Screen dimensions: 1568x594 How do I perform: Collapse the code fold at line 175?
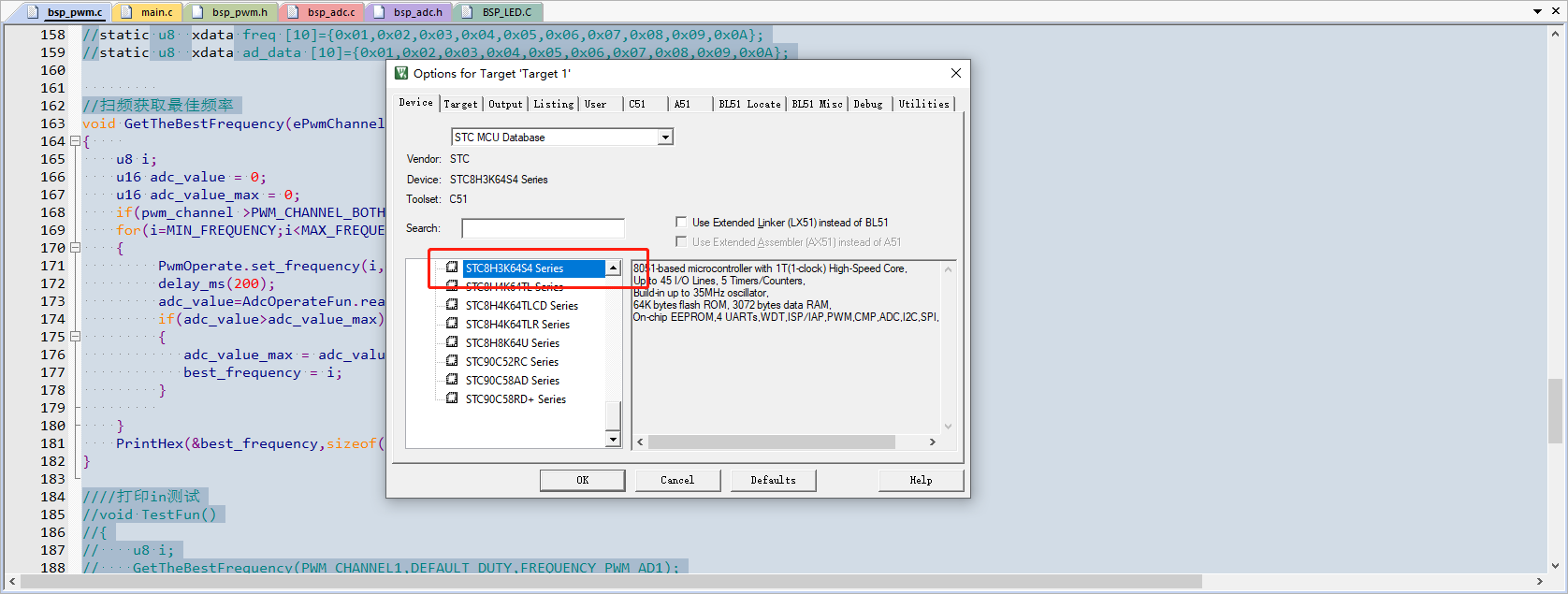coord(75,337)
